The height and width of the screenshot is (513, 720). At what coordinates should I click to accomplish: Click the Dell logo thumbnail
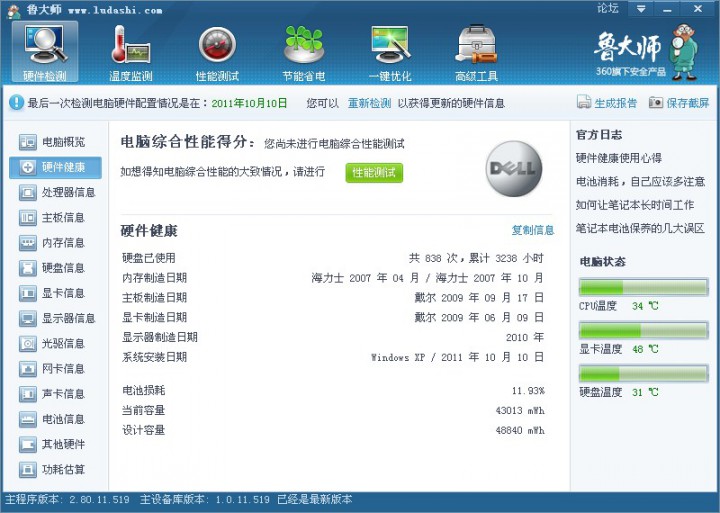pos(514,167)
